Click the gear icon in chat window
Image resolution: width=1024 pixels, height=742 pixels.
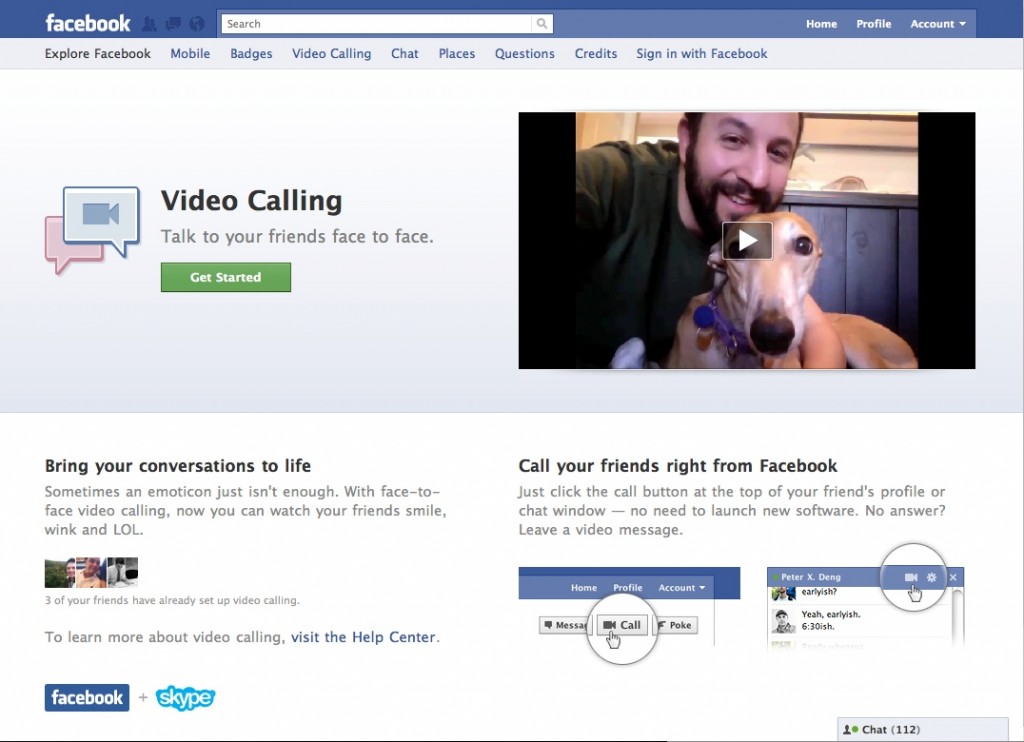click(932, 577)
